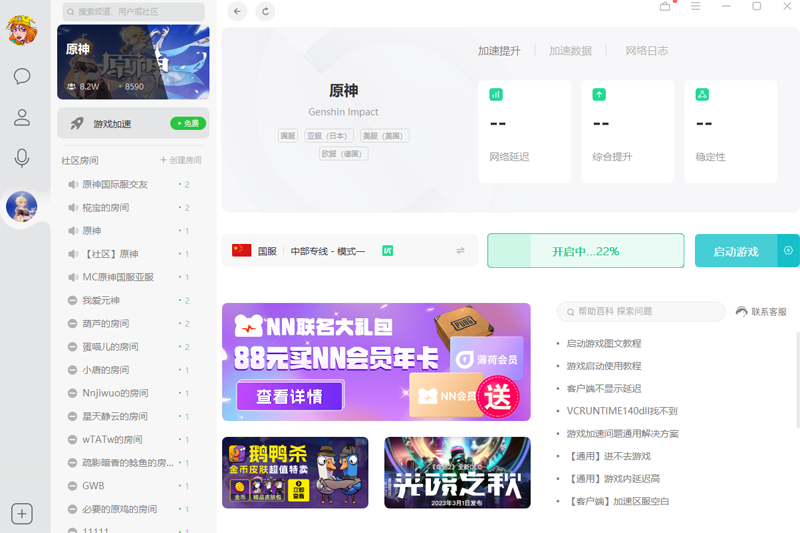Open the 原神 community banner image
800x533 pixels.
(133, 62)
